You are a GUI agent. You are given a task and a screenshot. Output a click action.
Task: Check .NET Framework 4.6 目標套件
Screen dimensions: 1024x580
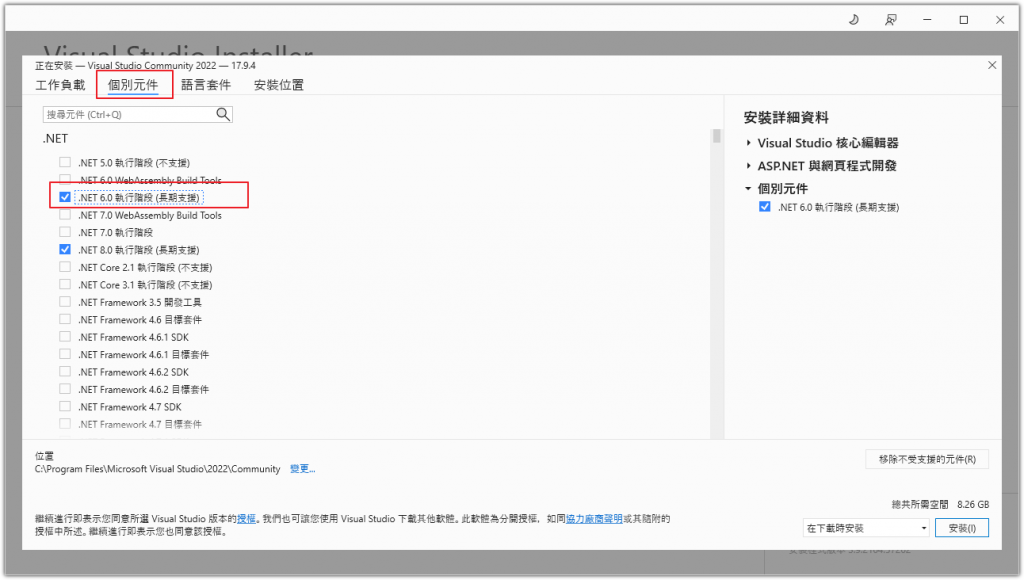[65, 319]
